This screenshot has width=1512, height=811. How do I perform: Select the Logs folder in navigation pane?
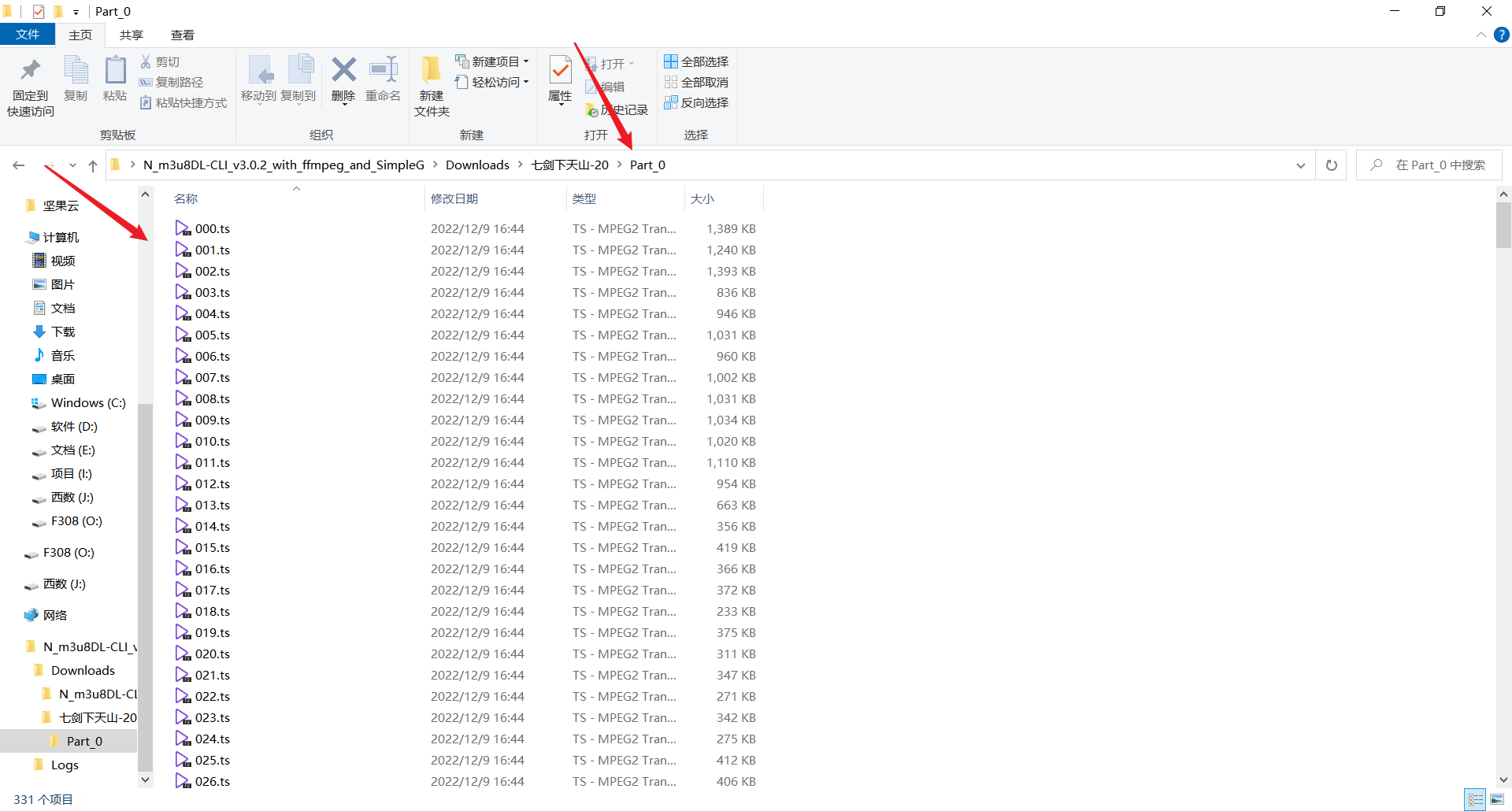click(65, 765)
